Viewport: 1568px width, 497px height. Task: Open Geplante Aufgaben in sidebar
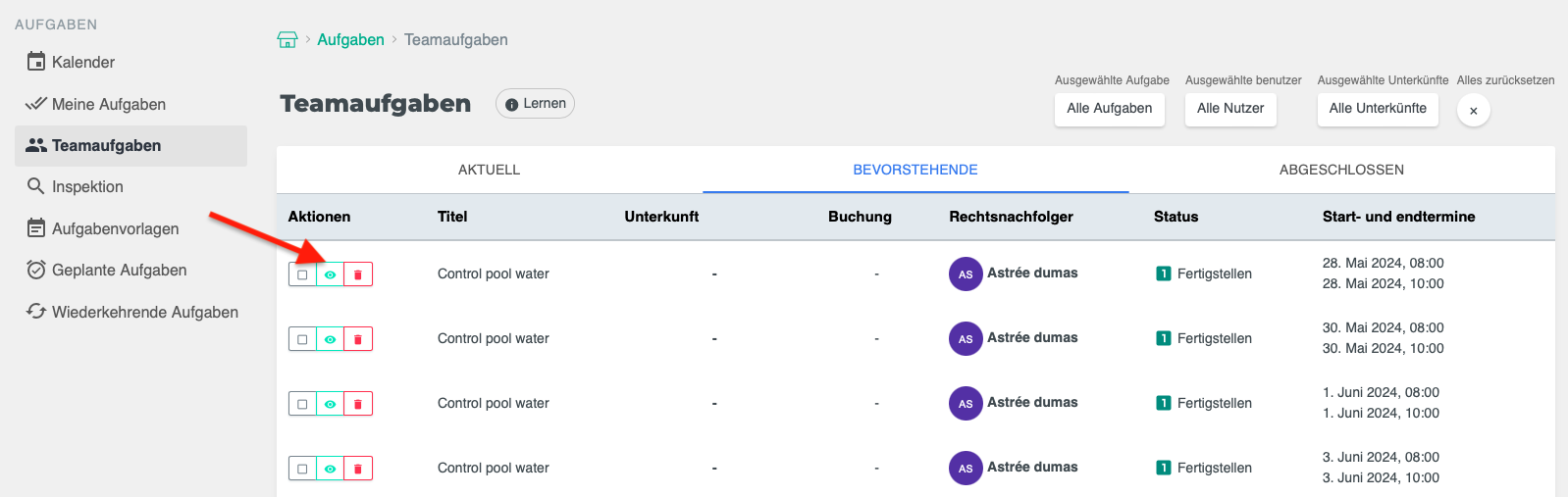tap(119, 271)
